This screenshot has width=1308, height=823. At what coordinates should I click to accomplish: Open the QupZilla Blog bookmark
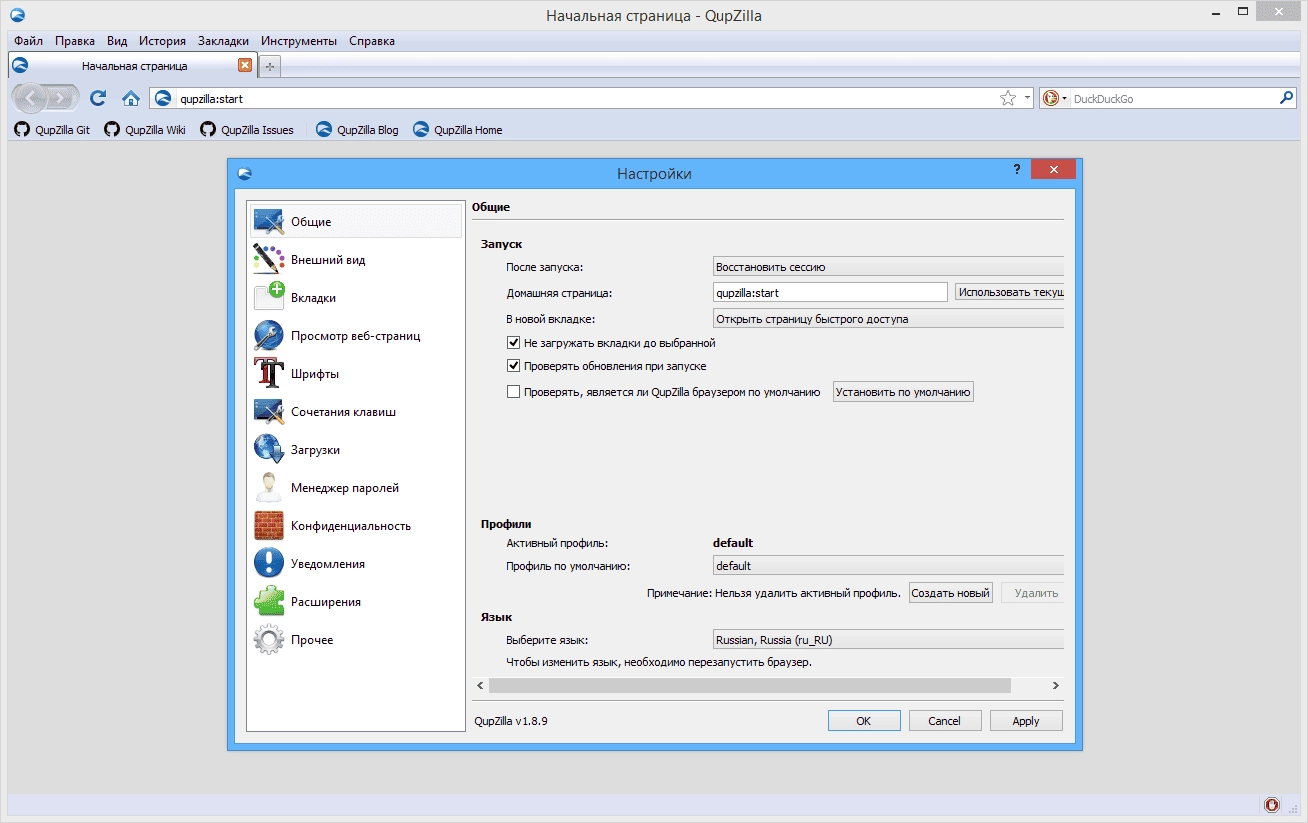[x=357, y=129]
